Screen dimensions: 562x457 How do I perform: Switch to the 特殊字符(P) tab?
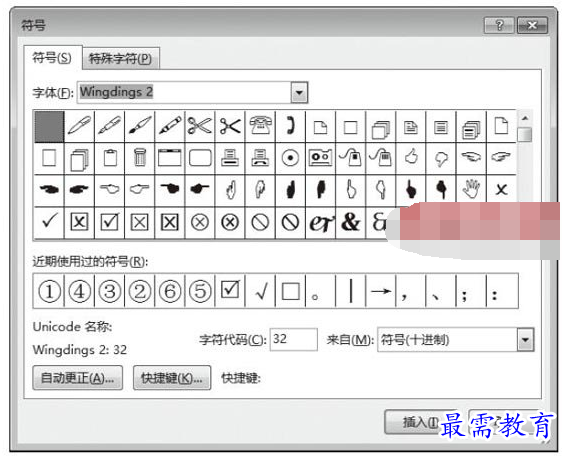click(x=121, y=58)
